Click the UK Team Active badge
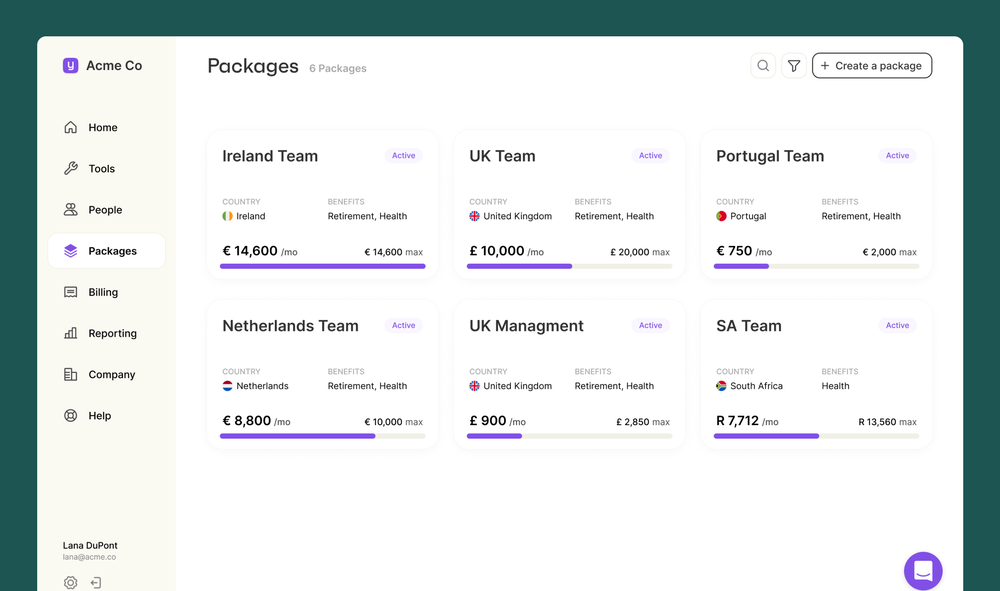This screenshot has width=1000, height=591. [651, 156]
